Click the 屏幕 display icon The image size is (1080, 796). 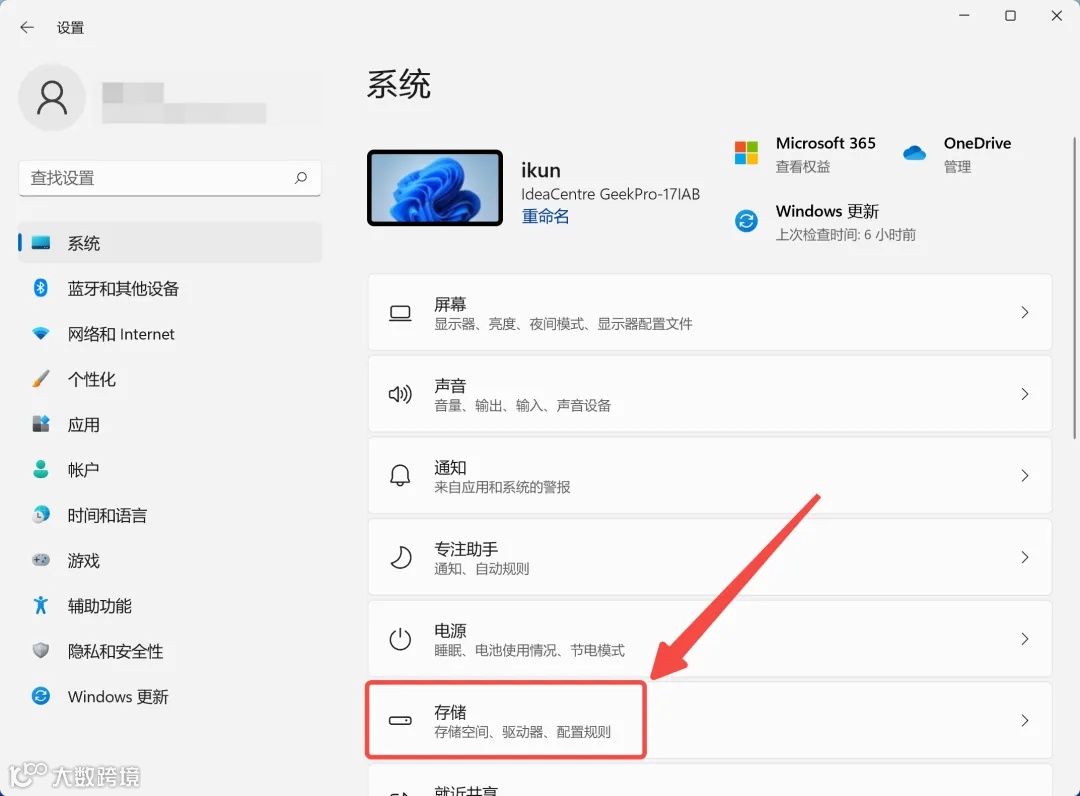click(400, 313)
